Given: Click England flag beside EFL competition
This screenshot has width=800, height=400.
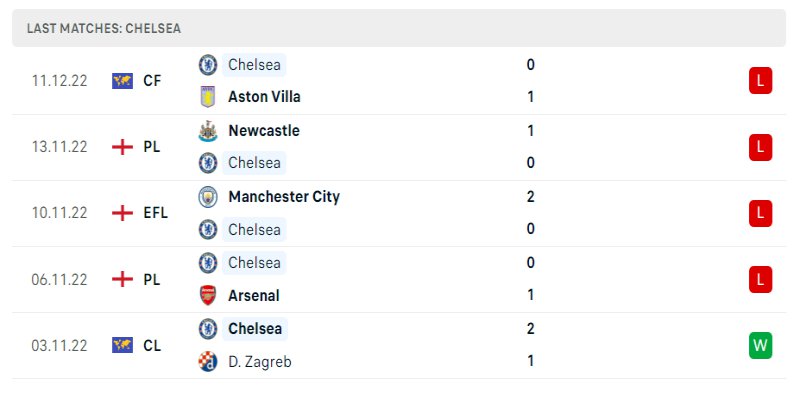Looking at the screenshot, I should click(x=122, y=213).
